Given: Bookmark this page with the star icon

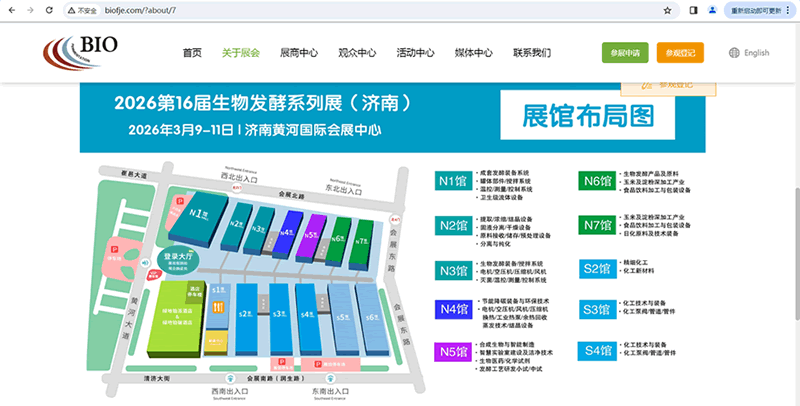Looking at the screenshot, I should pos(667,10).
